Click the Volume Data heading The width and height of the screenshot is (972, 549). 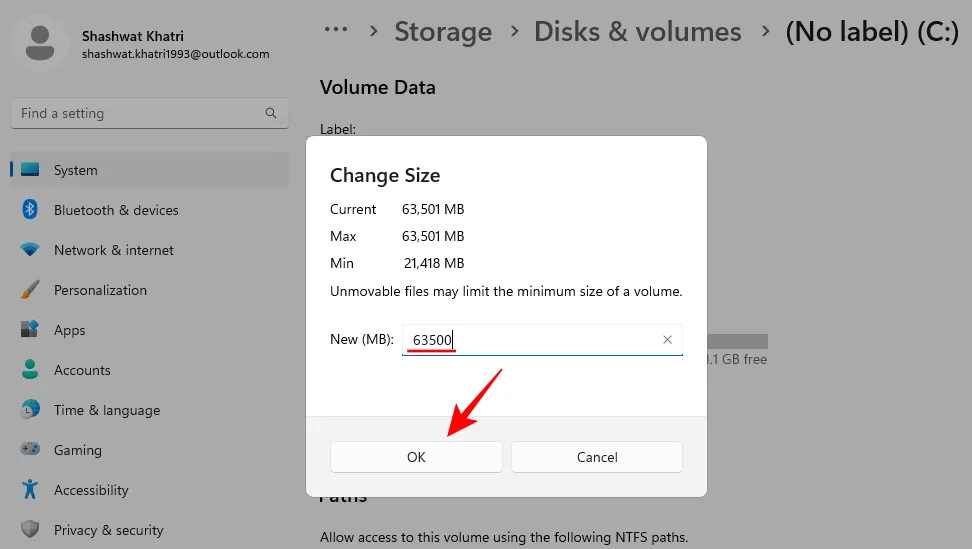tap(378, 87)
